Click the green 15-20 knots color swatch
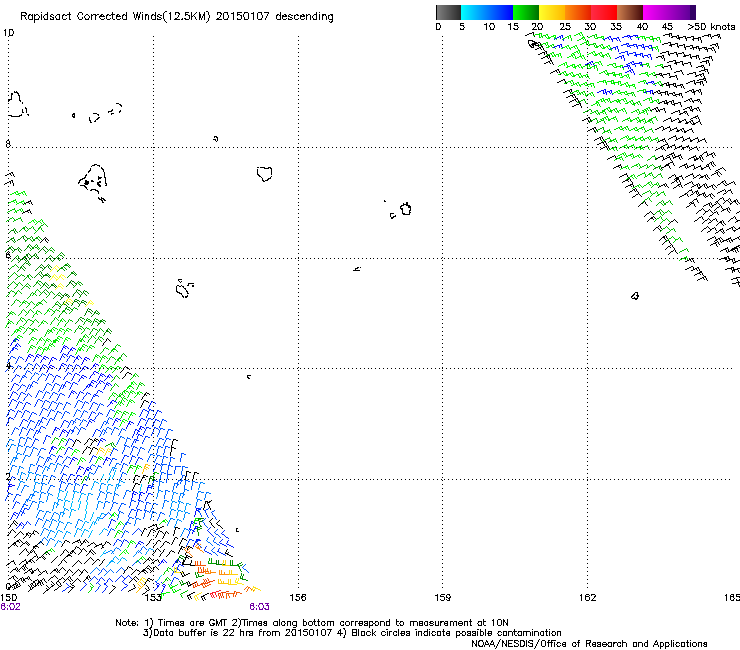740x650 pixels. click(526, 12)
